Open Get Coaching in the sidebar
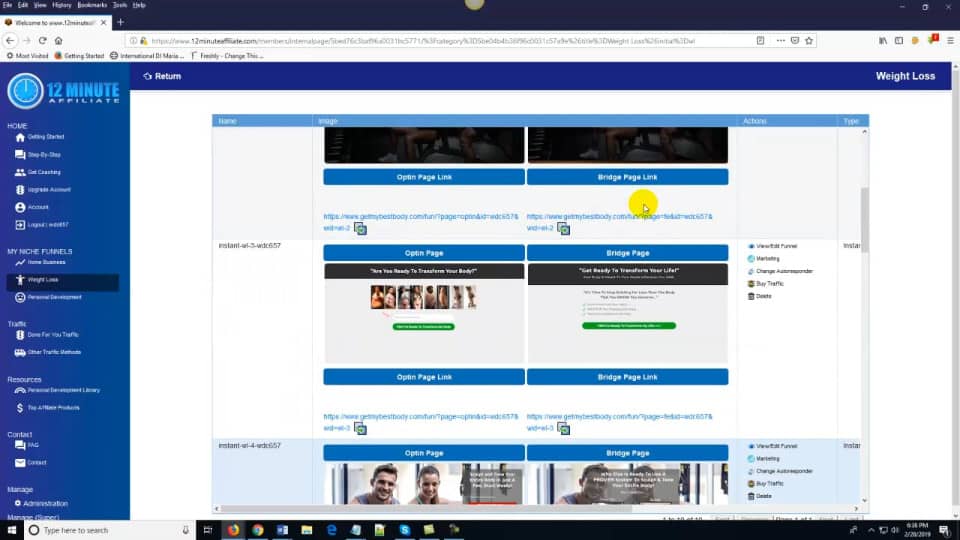Screen dimensions: 960x540 click(38, 173)
